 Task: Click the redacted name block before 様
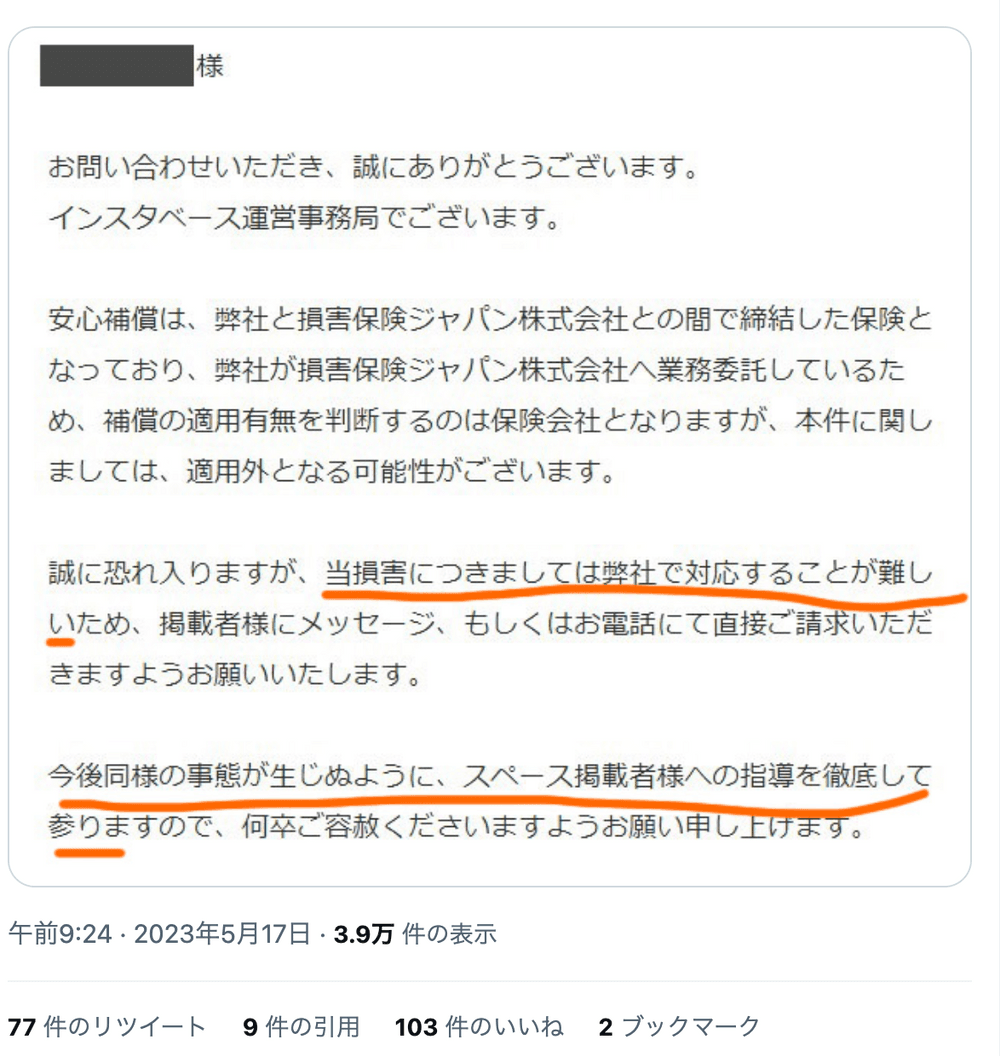click(x=116, y=65)
